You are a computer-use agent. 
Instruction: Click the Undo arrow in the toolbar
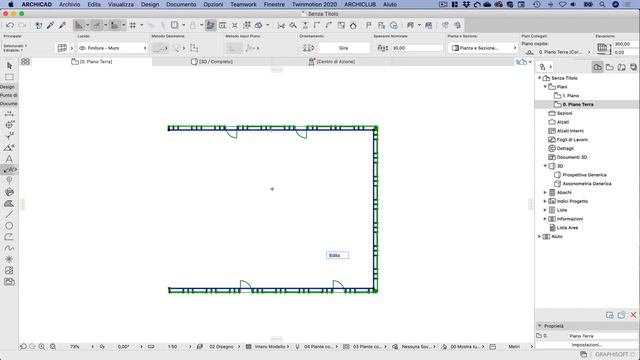click(10, 25)
